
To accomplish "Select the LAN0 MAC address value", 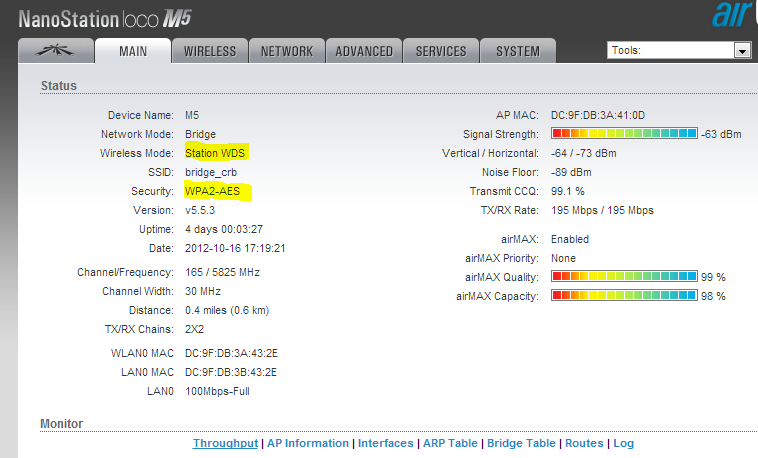I will (x=231, y=372).
